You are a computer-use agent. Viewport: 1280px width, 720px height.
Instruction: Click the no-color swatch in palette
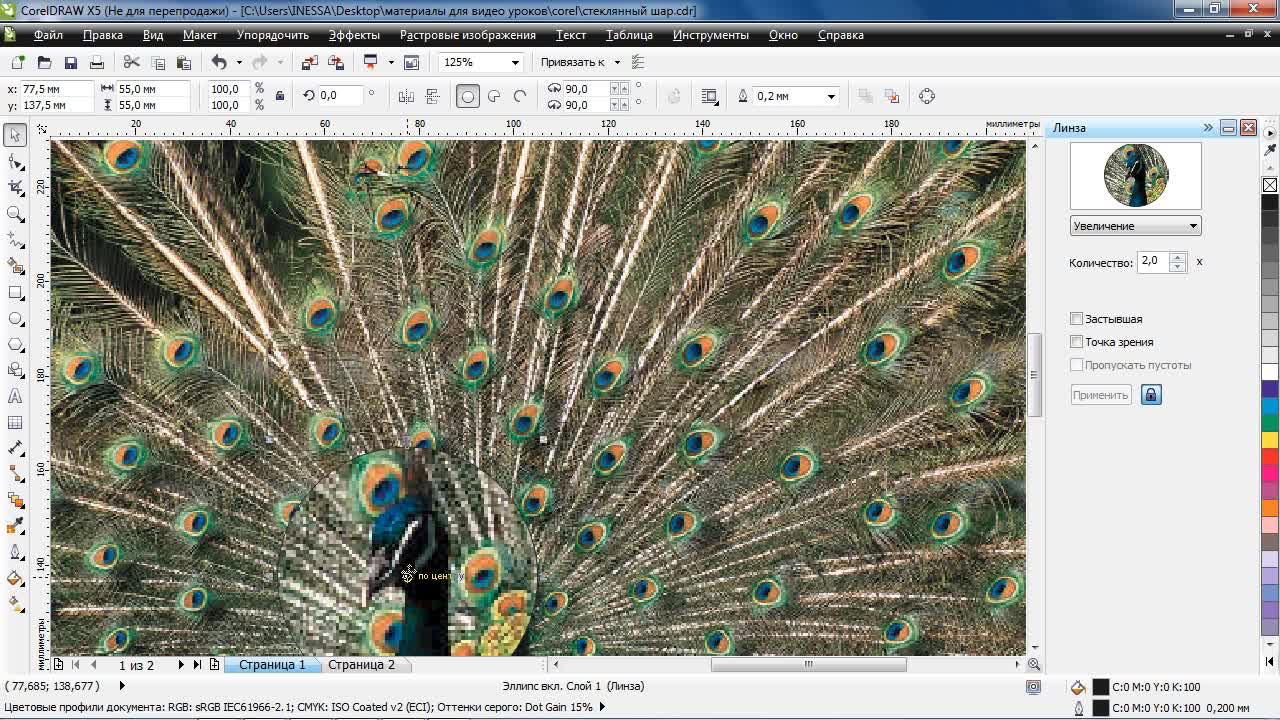[x=1269, y=185]
